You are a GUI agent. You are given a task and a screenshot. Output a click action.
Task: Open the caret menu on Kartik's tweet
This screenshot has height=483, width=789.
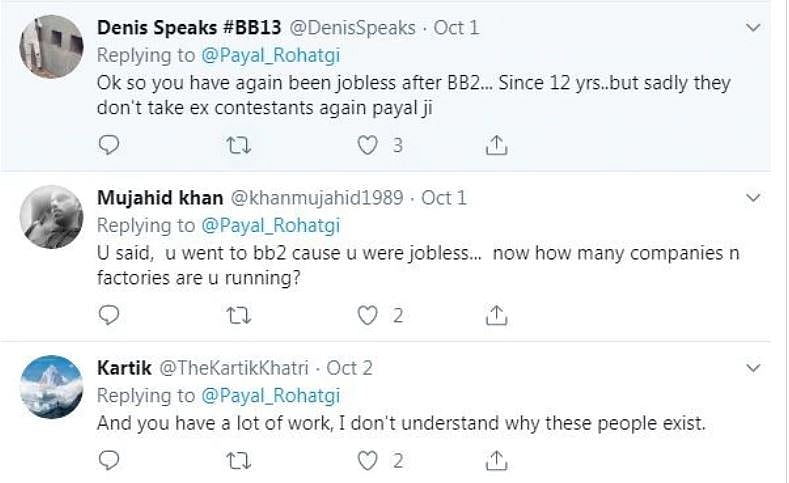coord(754,368)
